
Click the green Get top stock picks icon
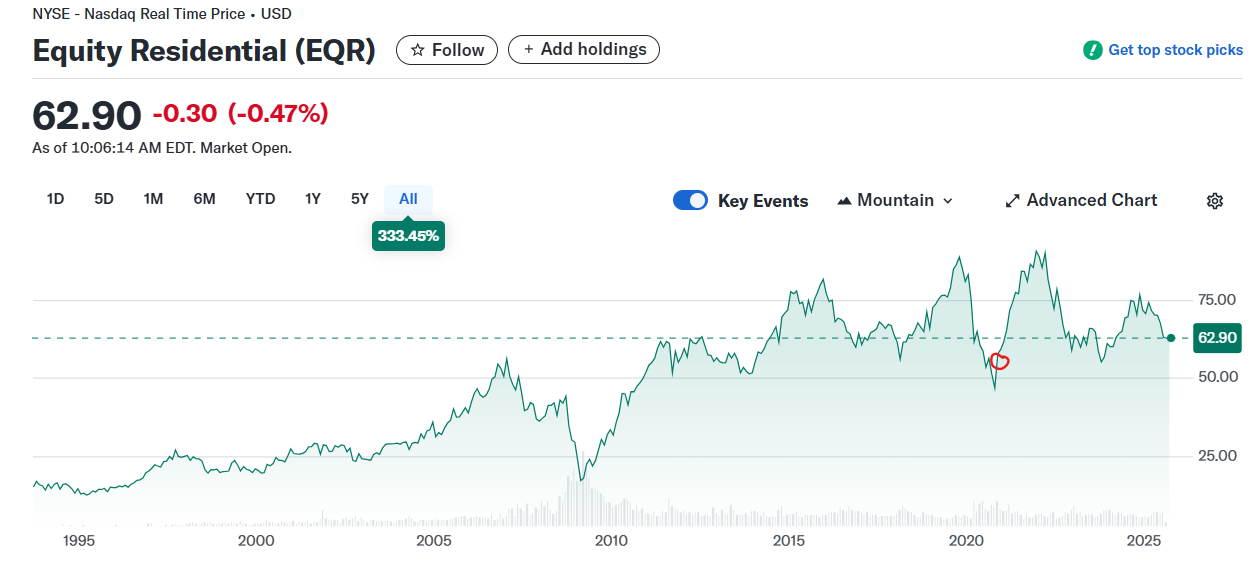tap(1093, 50)
